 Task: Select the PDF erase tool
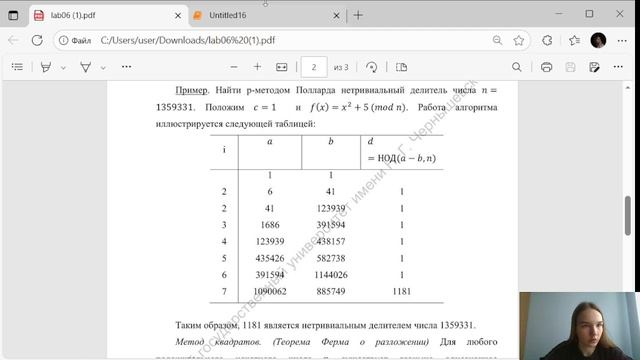click(85, 67)
